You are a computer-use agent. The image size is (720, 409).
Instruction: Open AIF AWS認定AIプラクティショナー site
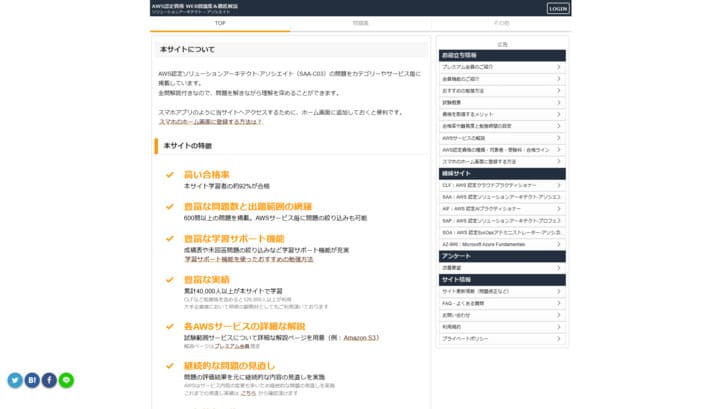tap(502, 209)
